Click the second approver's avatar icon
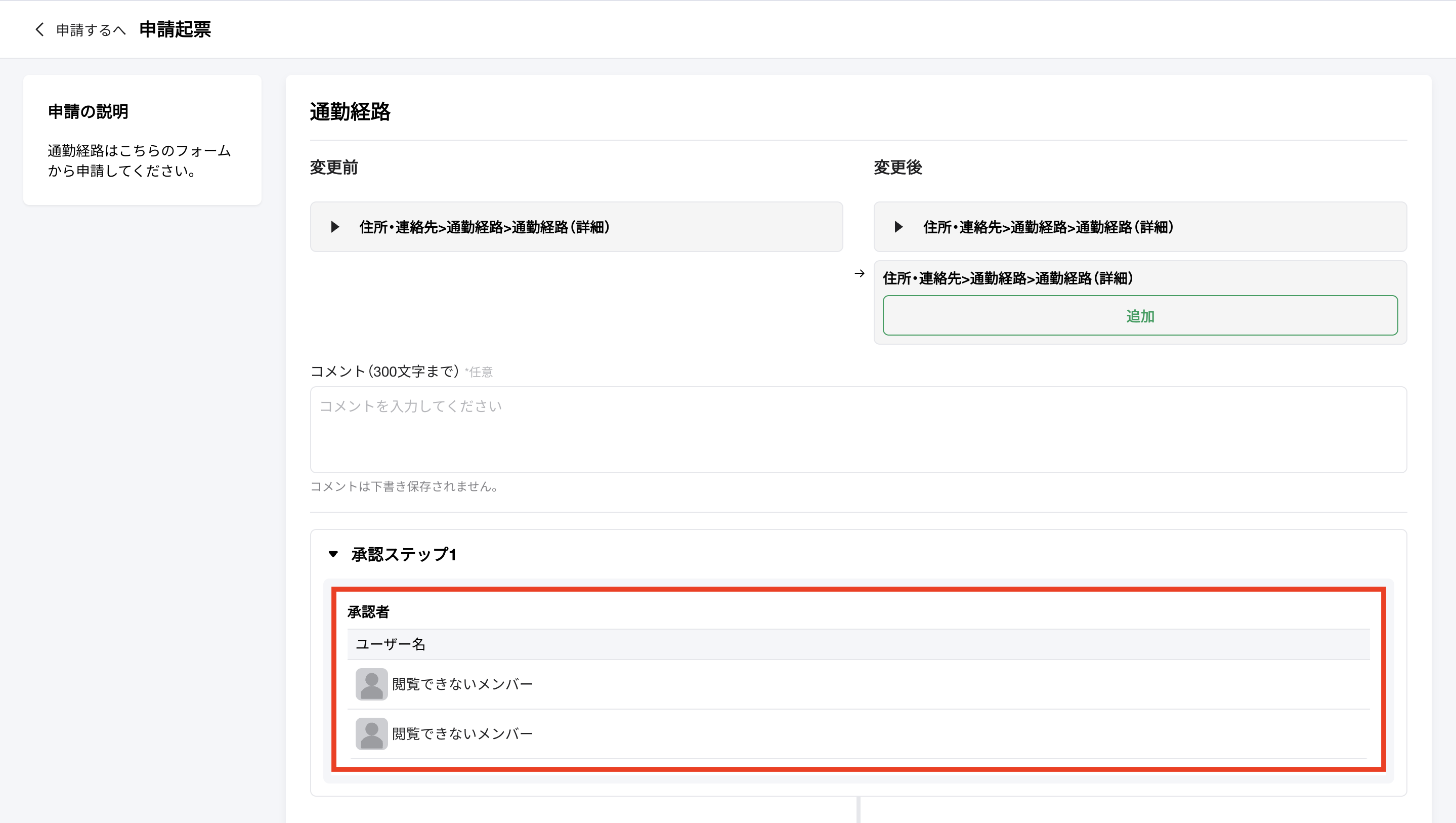Image resolution: width=1456 pixels, height=823 pixels. [371, 733]
